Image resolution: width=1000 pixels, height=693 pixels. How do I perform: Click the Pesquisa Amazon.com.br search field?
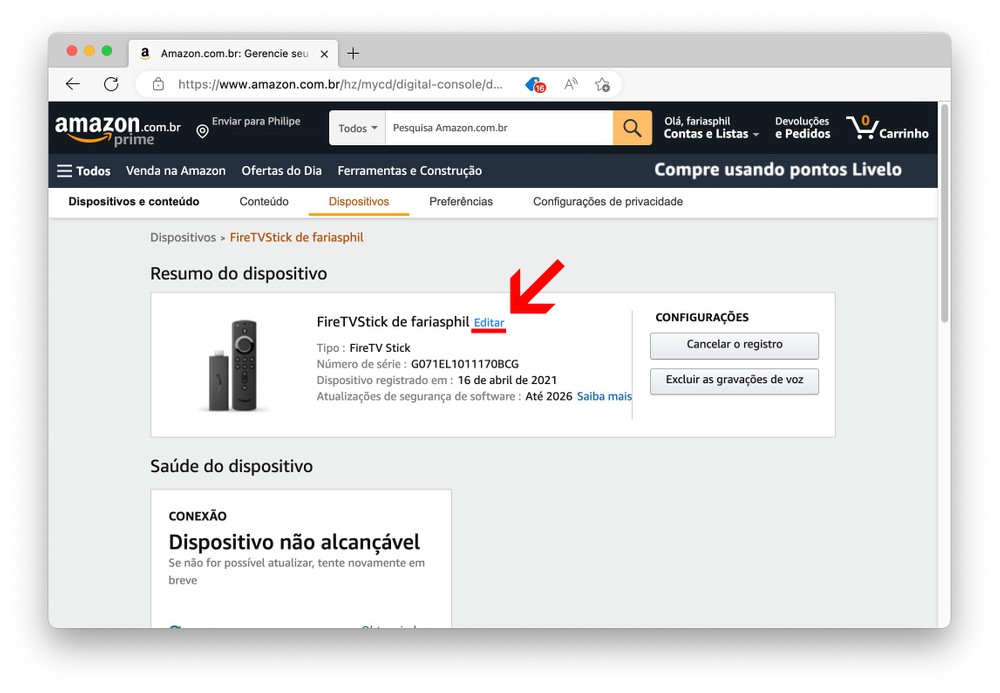(x=499, y=128)
